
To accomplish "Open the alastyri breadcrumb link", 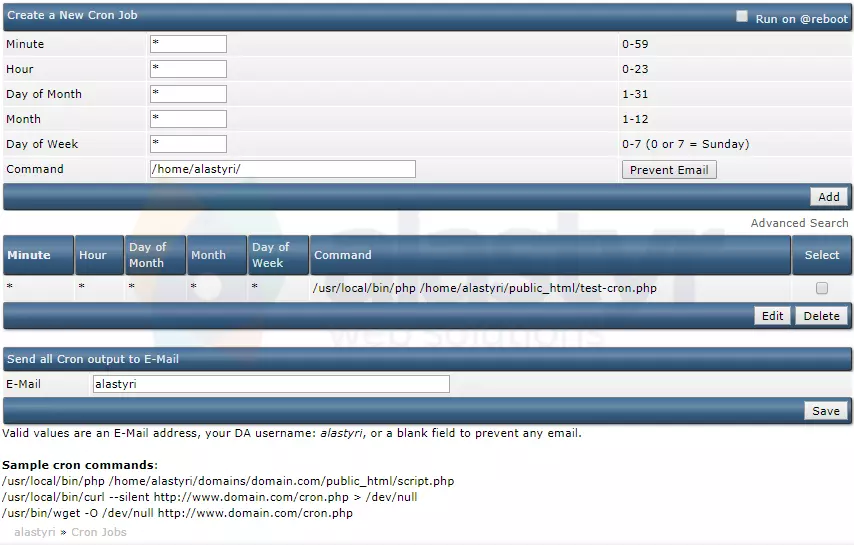I will 35,532.
